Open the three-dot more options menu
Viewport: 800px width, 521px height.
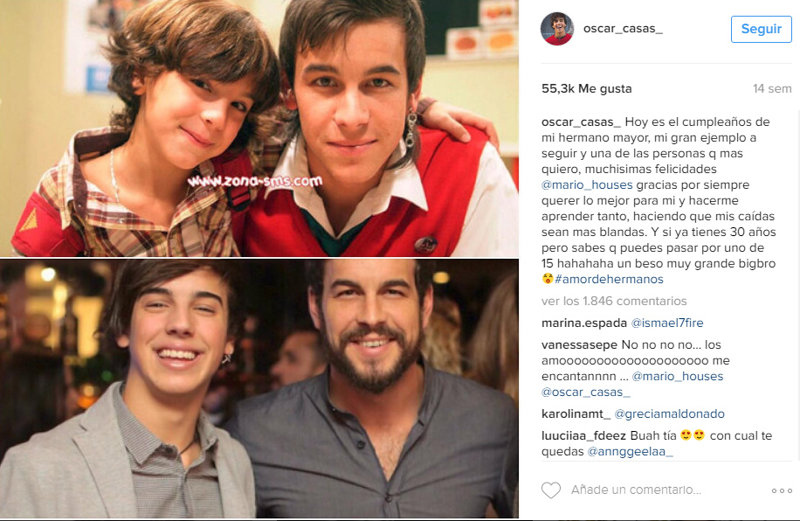tap(781, 490)
